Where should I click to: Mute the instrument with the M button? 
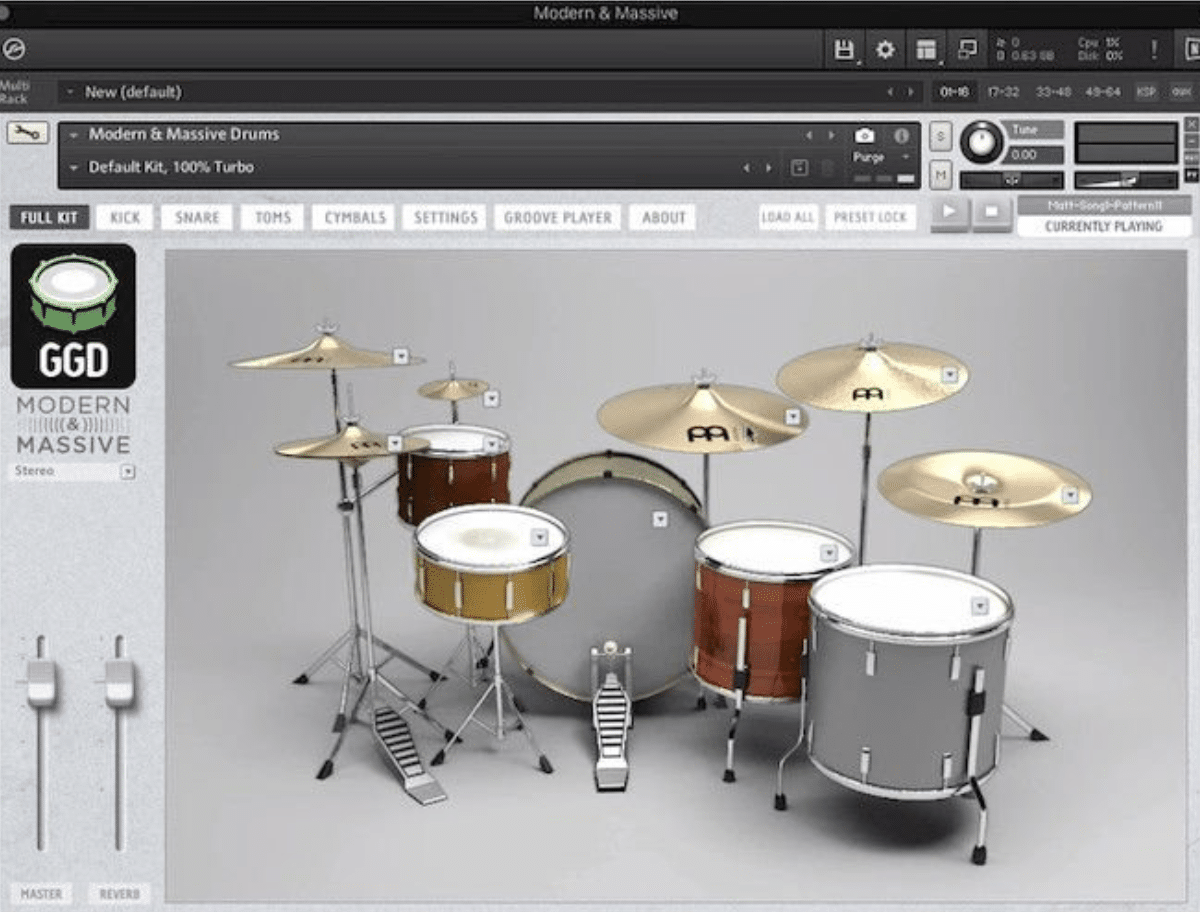pyautogui.click(x=940, y=176)
